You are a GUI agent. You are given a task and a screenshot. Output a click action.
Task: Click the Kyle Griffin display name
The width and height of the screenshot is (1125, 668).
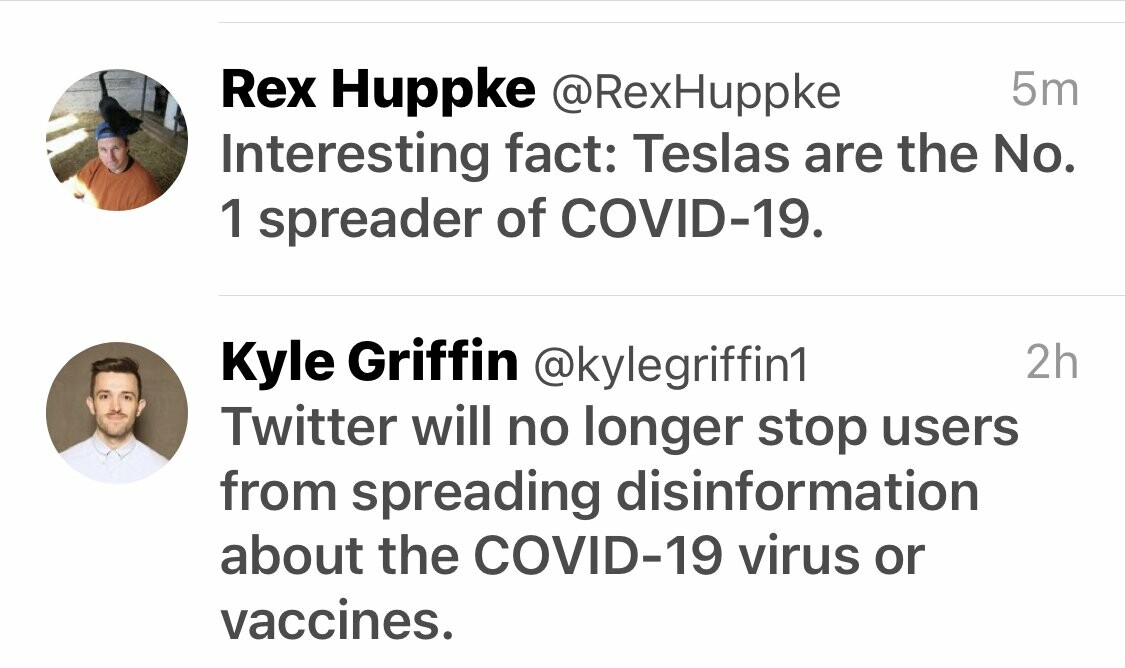coord(369,363)
